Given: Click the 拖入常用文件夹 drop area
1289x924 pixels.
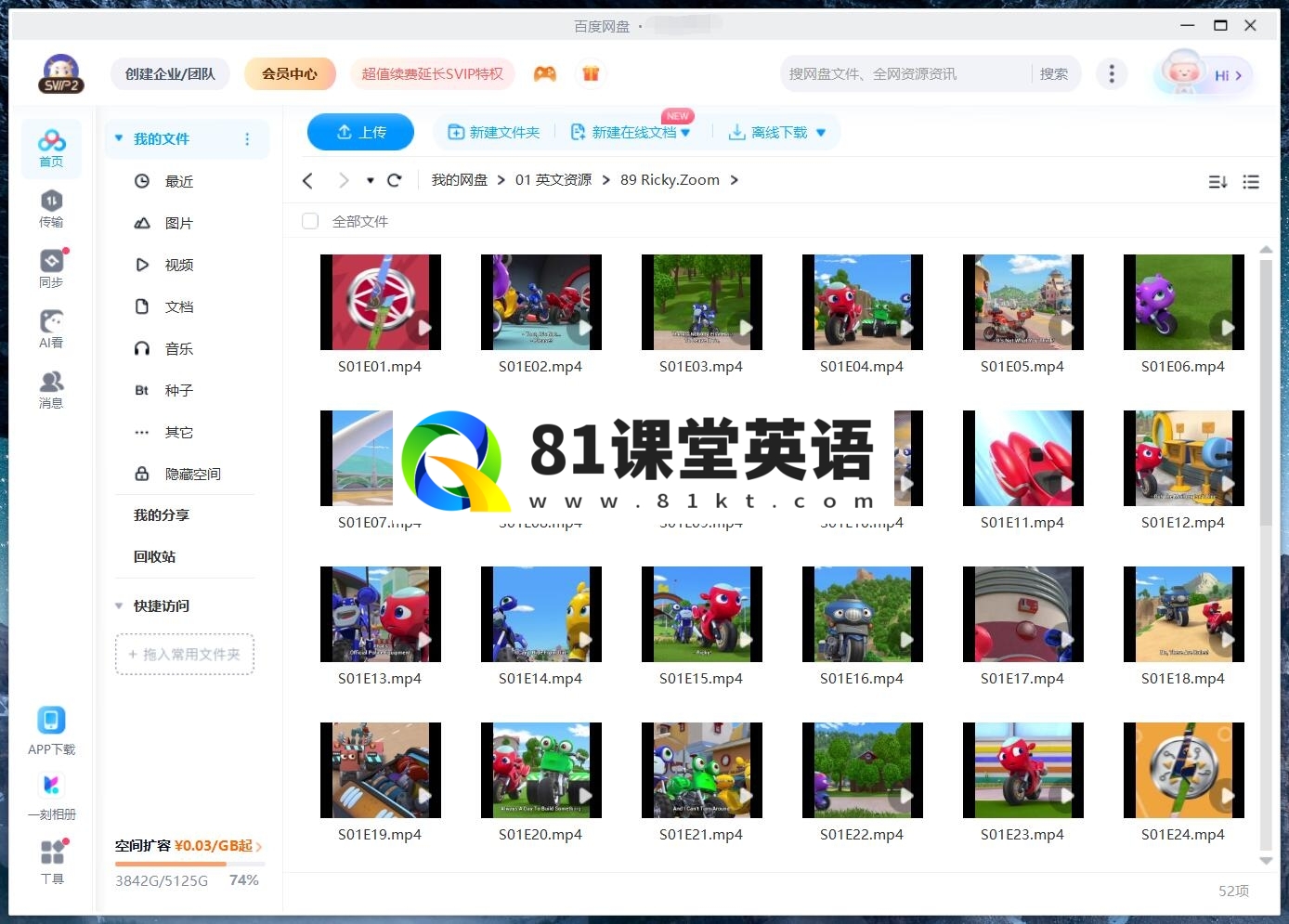Looking at the screenshot, I should [x=185, y=654].
